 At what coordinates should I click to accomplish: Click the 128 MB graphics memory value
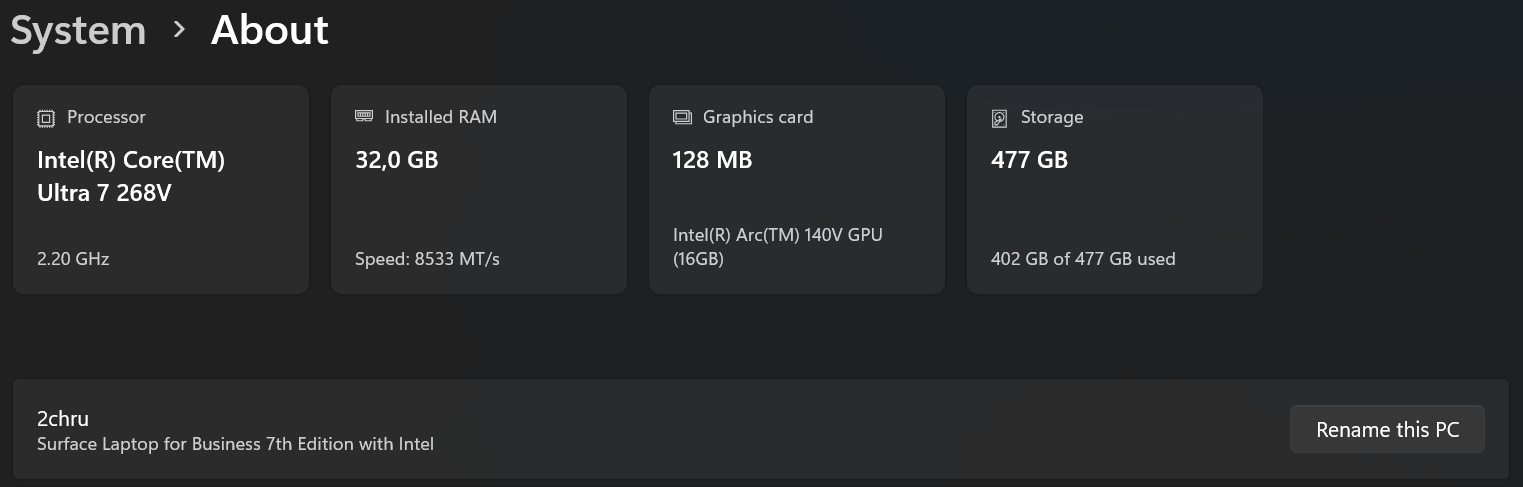(712, 160)
